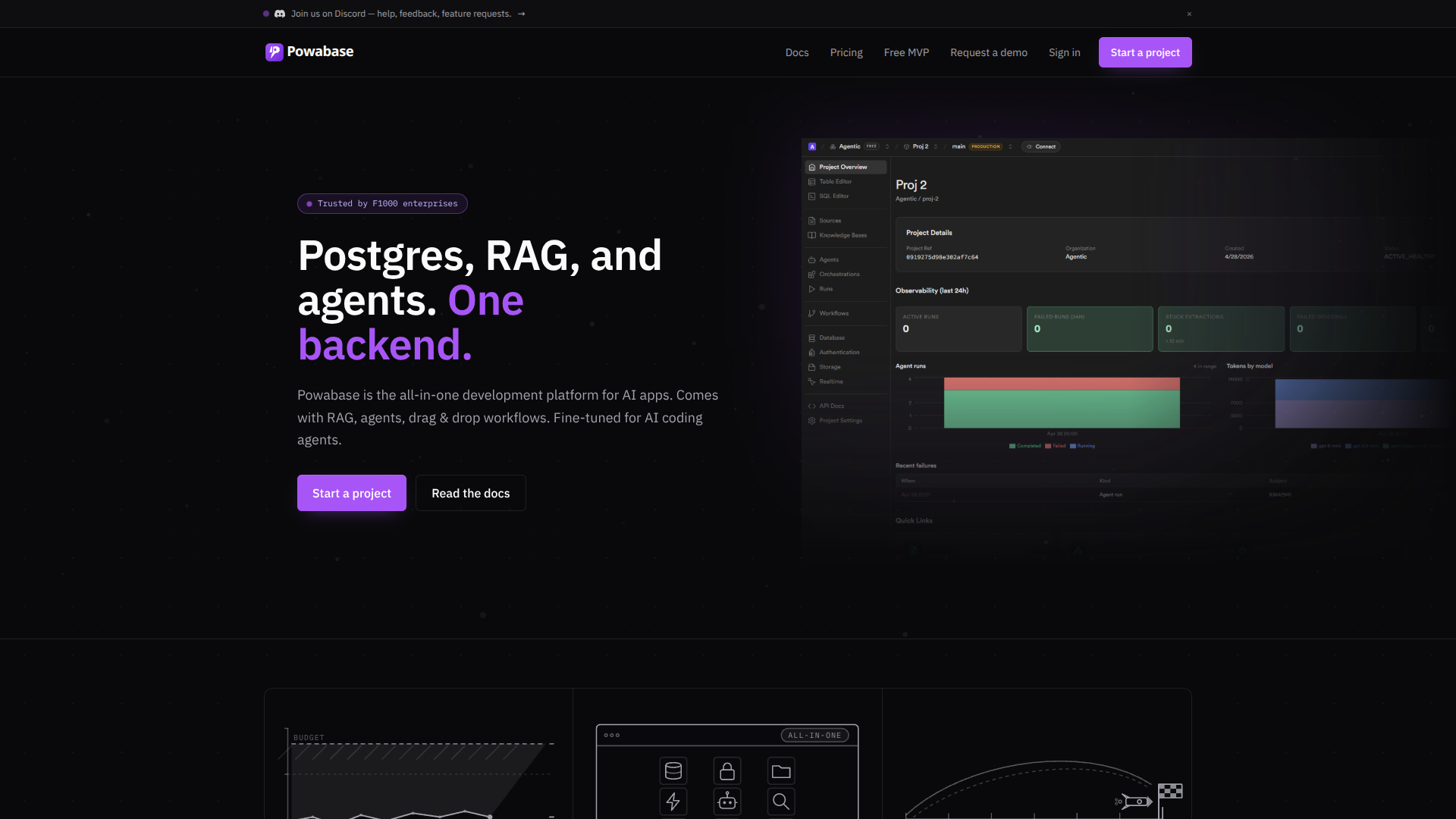Click the API Docs code brackets icon
1456x819 pixels.
click(812, 406)
